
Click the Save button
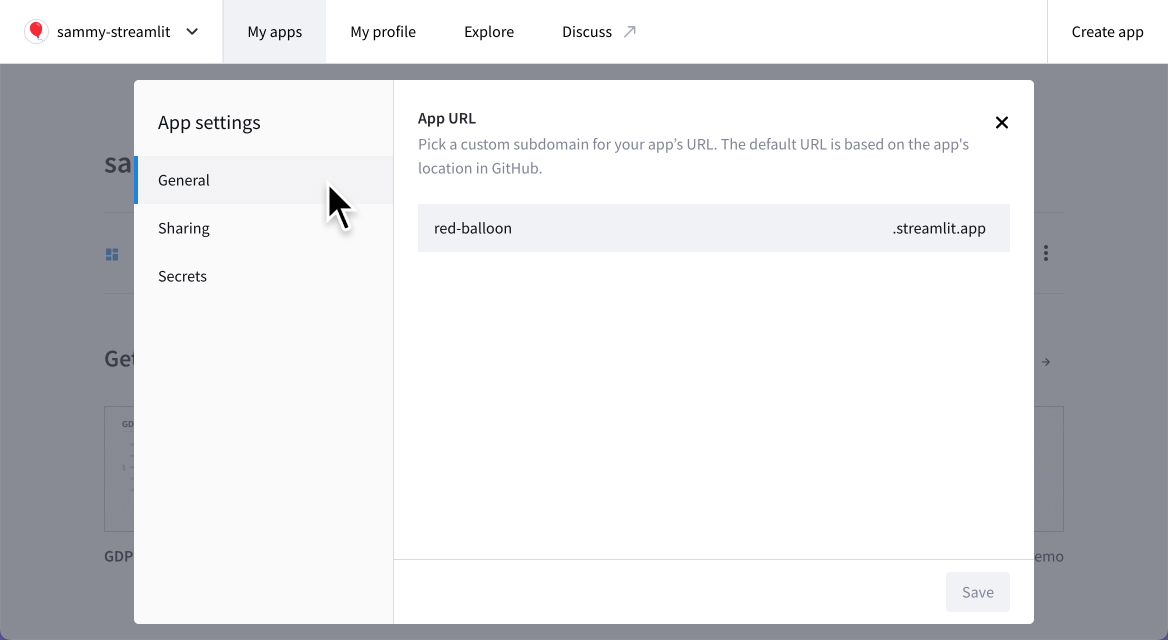coord(977,591)
